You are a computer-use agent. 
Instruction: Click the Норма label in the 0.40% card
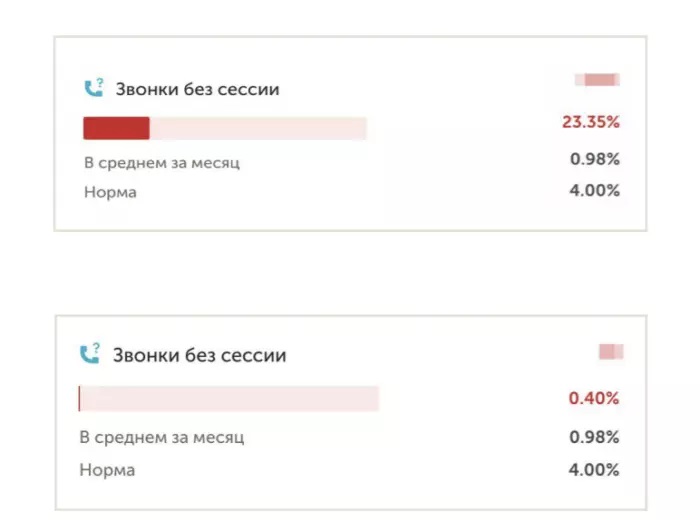point(107,469)
